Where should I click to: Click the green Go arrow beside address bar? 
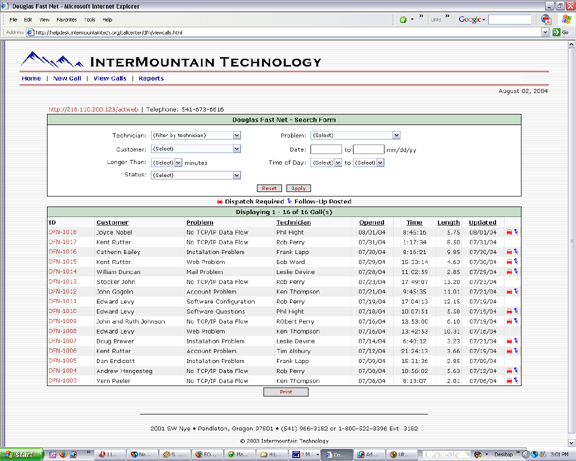pyautogui.click(x=556, y=32)
